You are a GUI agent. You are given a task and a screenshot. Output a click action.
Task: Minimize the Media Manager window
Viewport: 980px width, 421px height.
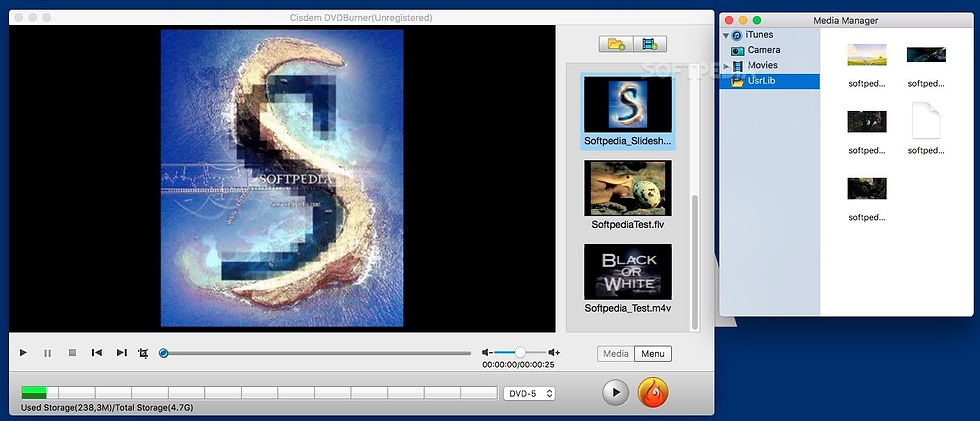point(743,20)
